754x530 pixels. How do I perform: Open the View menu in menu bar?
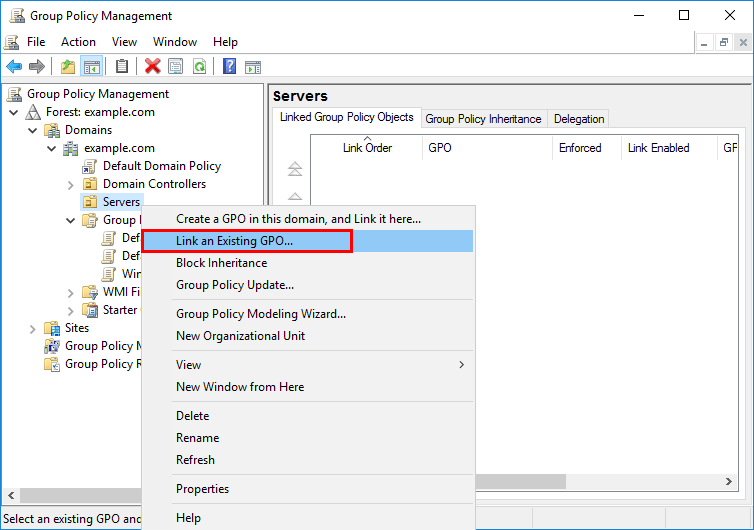point(125,42)
